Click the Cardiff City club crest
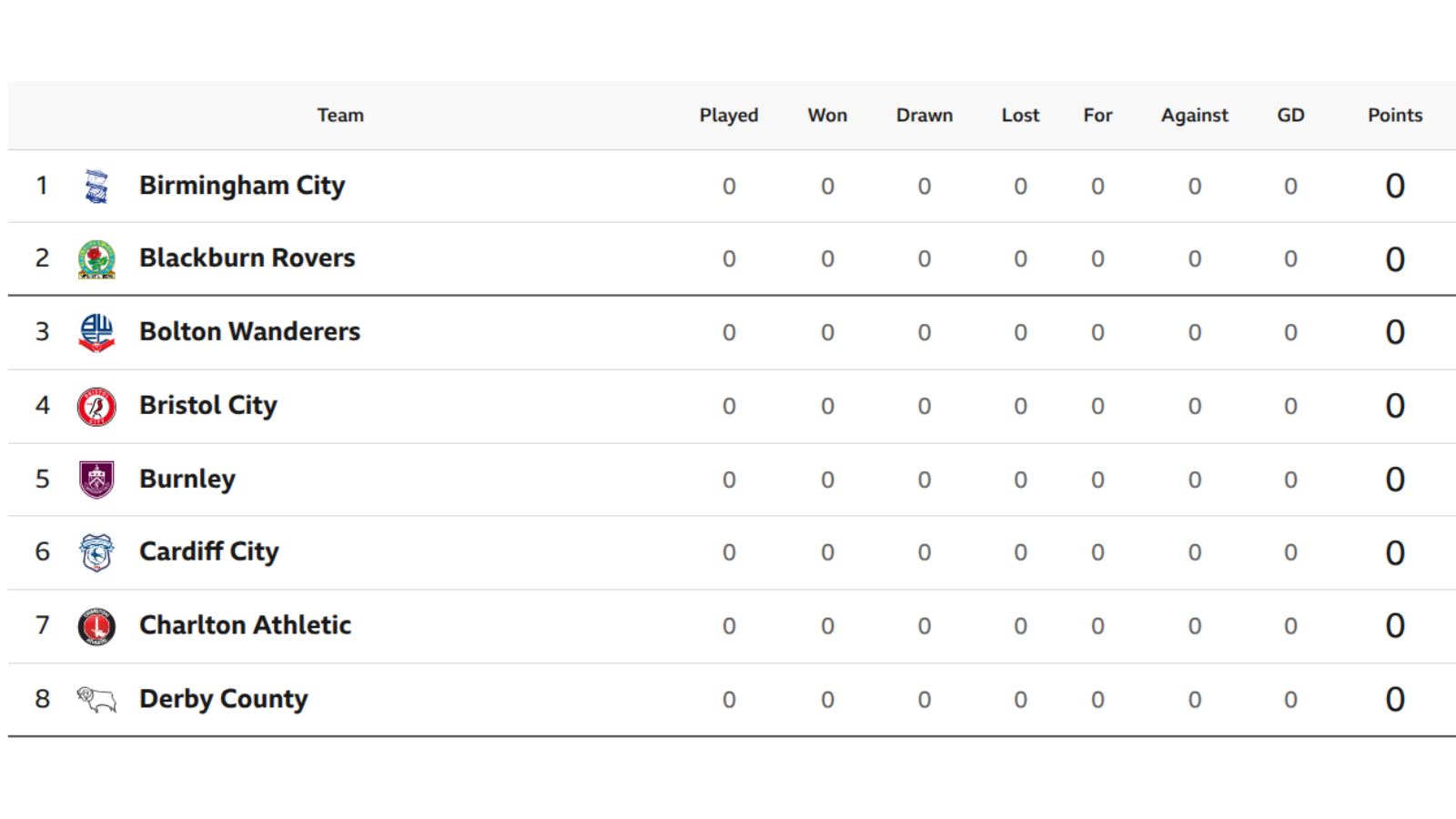The width and height of the screenshot is (1456, 819). point(96,552)
